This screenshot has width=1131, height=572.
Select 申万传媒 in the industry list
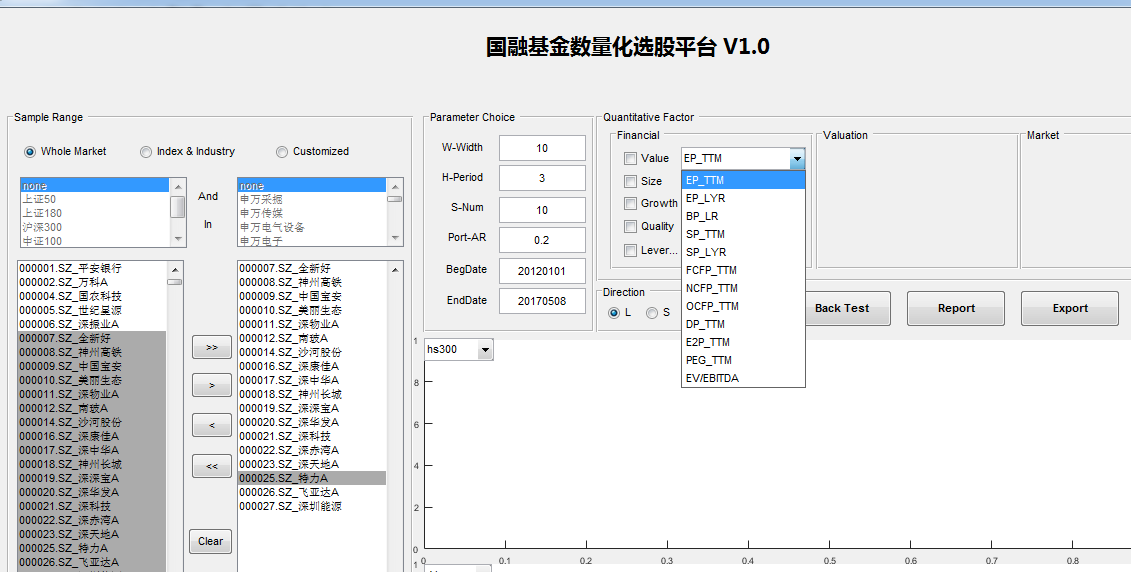(312, 213)
